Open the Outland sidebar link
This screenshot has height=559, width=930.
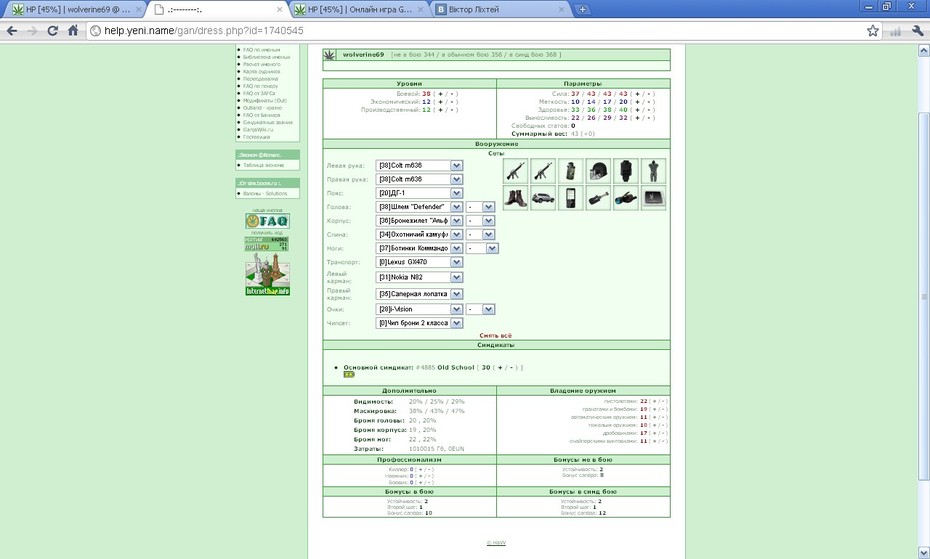point(262,108)
